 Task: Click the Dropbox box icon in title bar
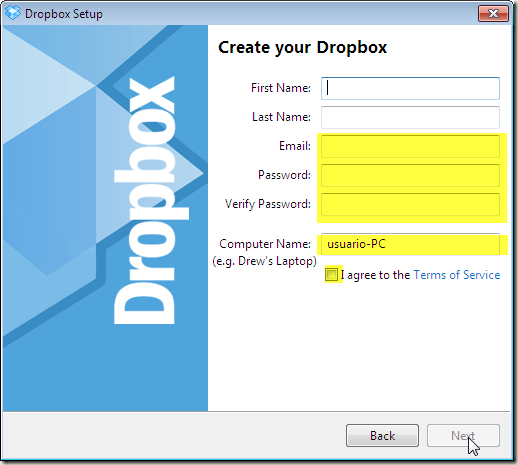(x=13, y=14)
